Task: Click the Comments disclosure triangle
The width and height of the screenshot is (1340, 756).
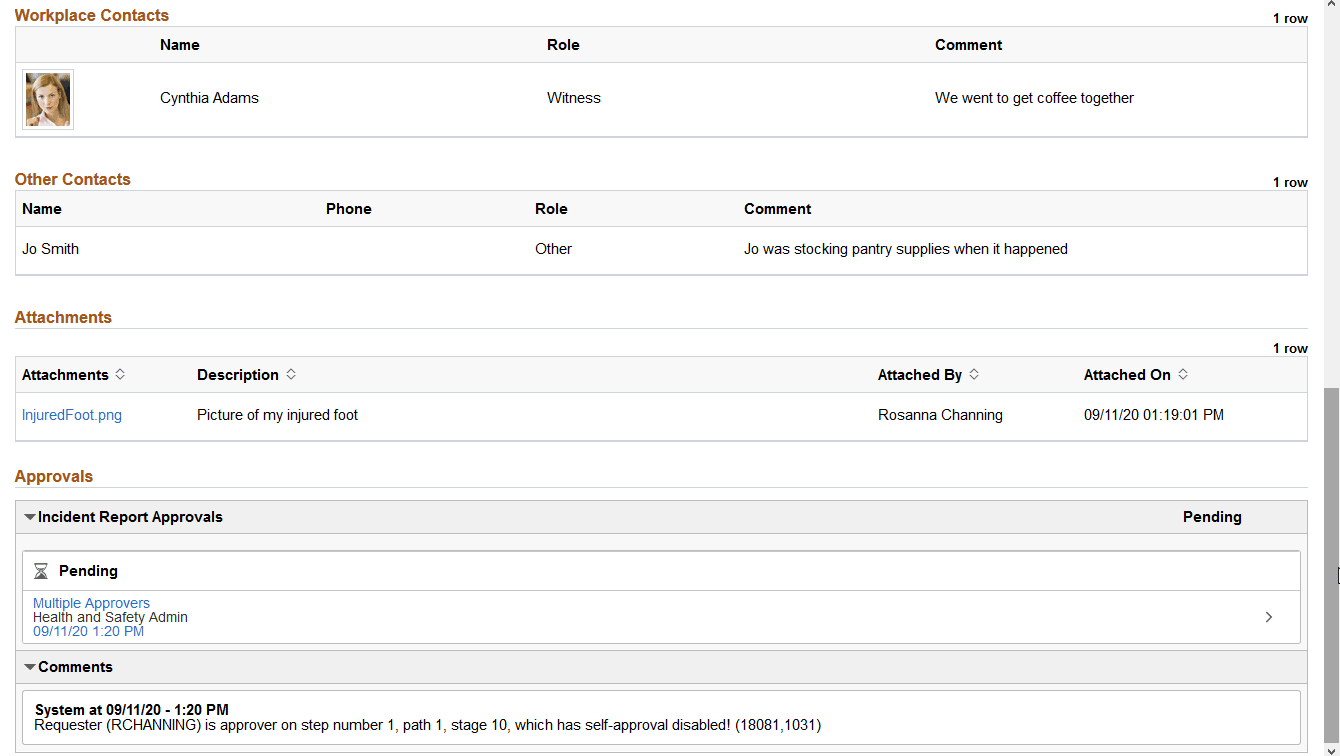Action: point(31,667)
